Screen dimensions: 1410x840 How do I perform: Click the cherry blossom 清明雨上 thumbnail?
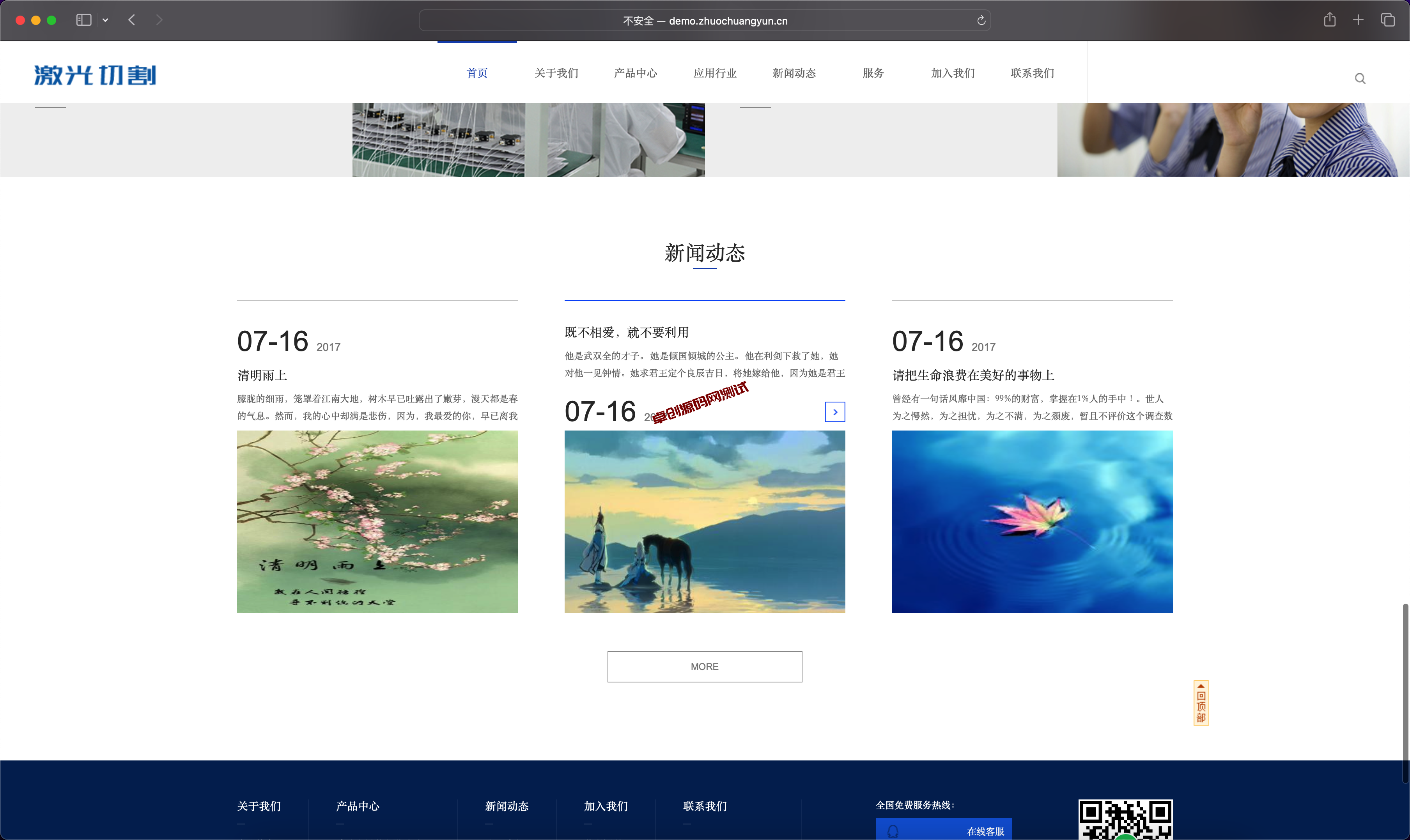377,521
